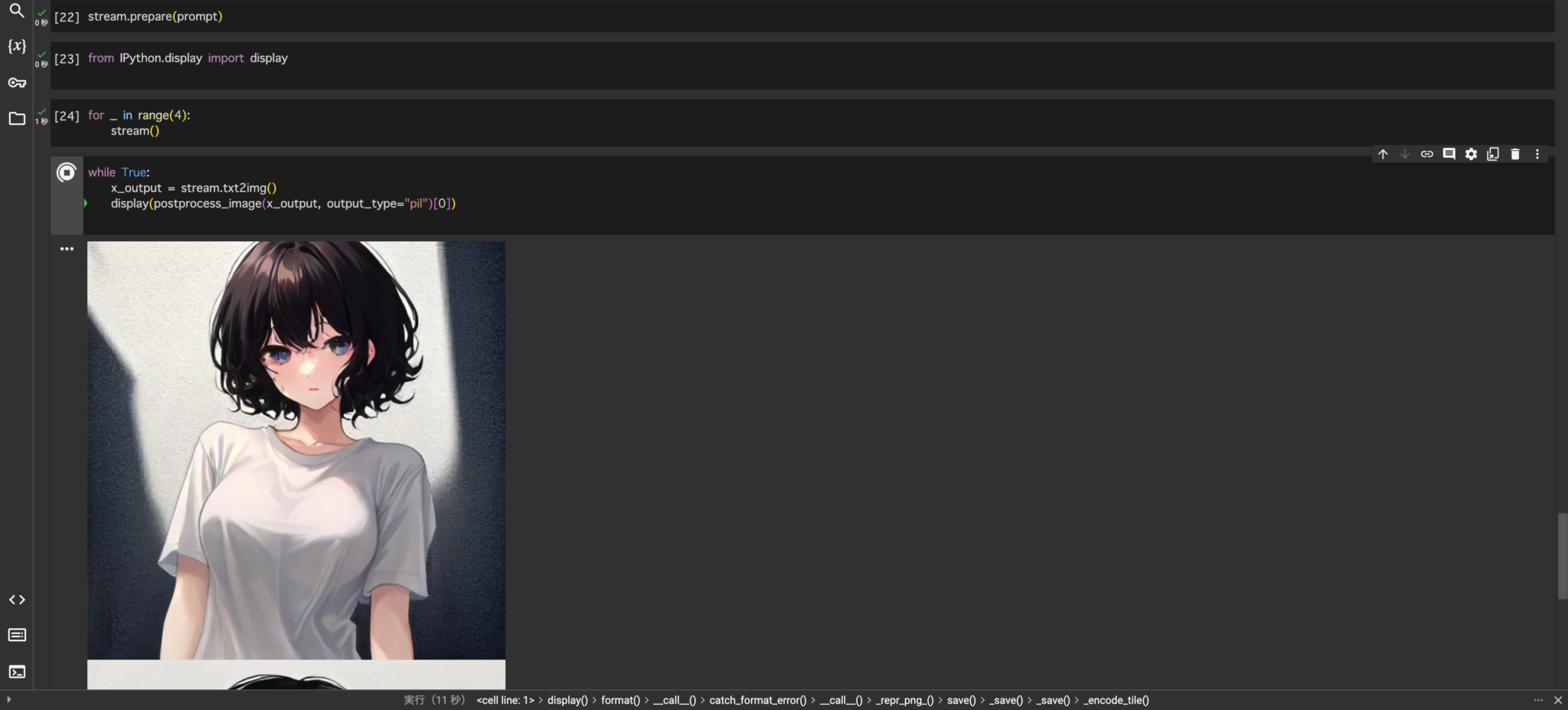
Task: Show output options via the ellipsis
Action: [x=67, y=248]
